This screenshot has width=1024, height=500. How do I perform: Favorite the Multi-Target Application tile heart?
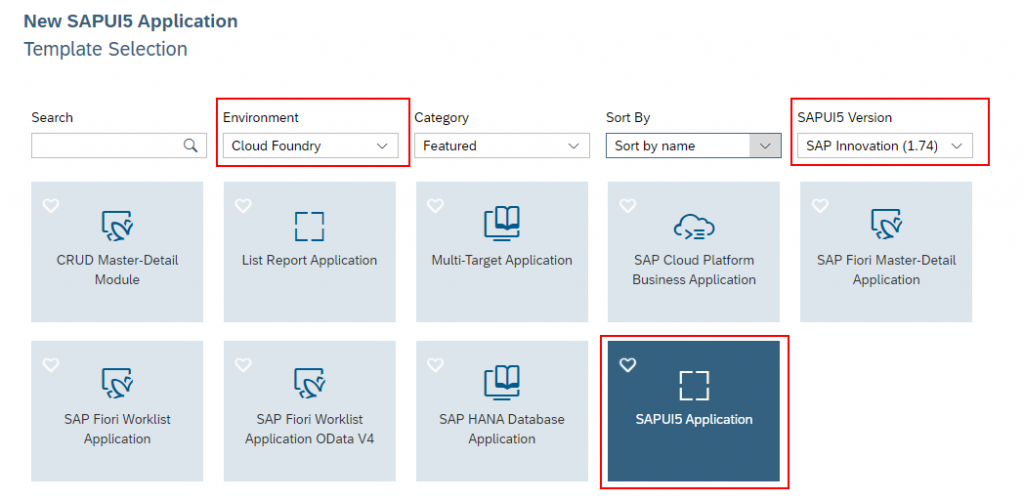click(x=435, y=206)
